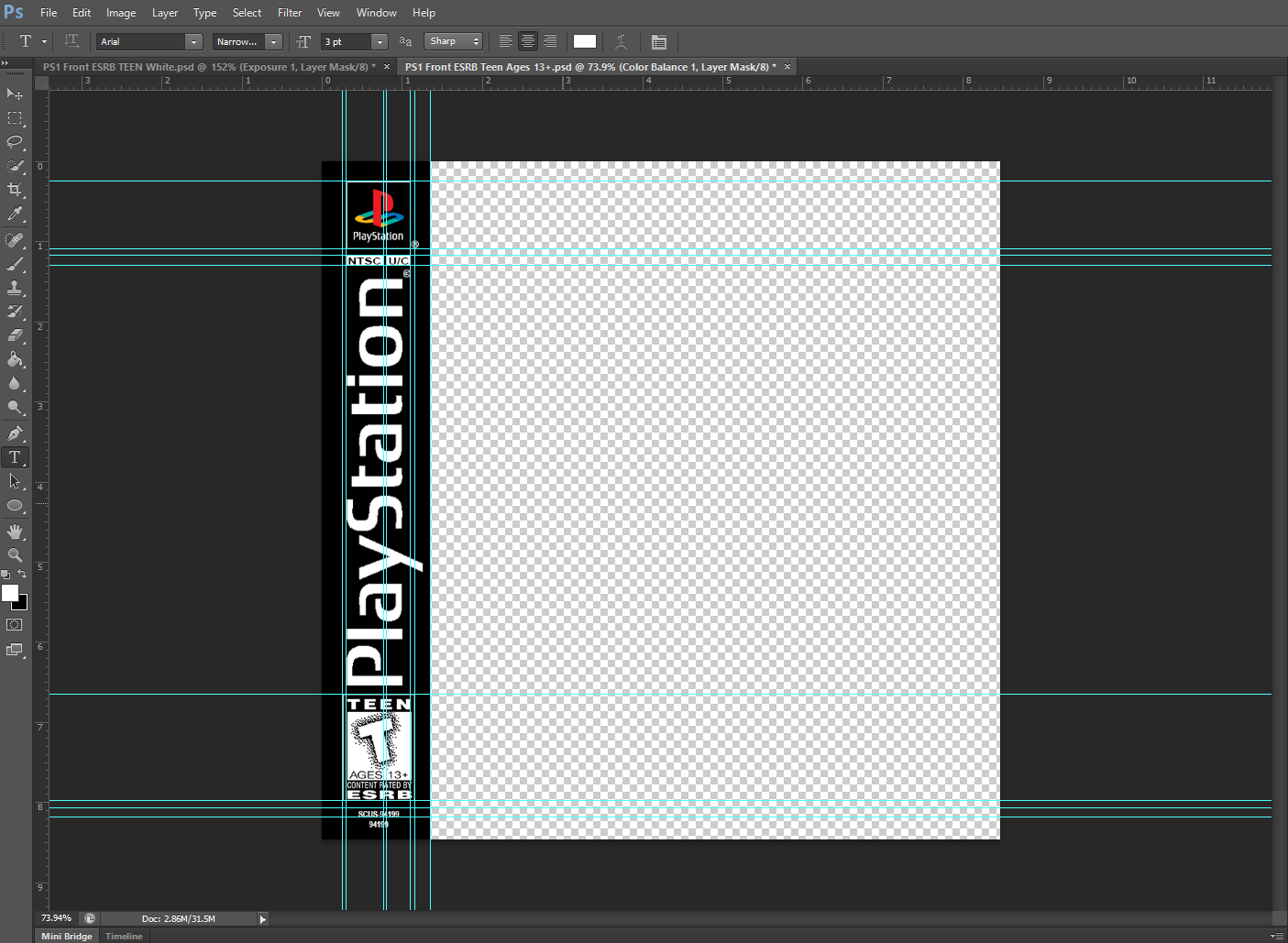Select the Clone Stamp tool
The height and width of the screenshot is (943, 1288).
pyautogui.click(x=15, y=288)
